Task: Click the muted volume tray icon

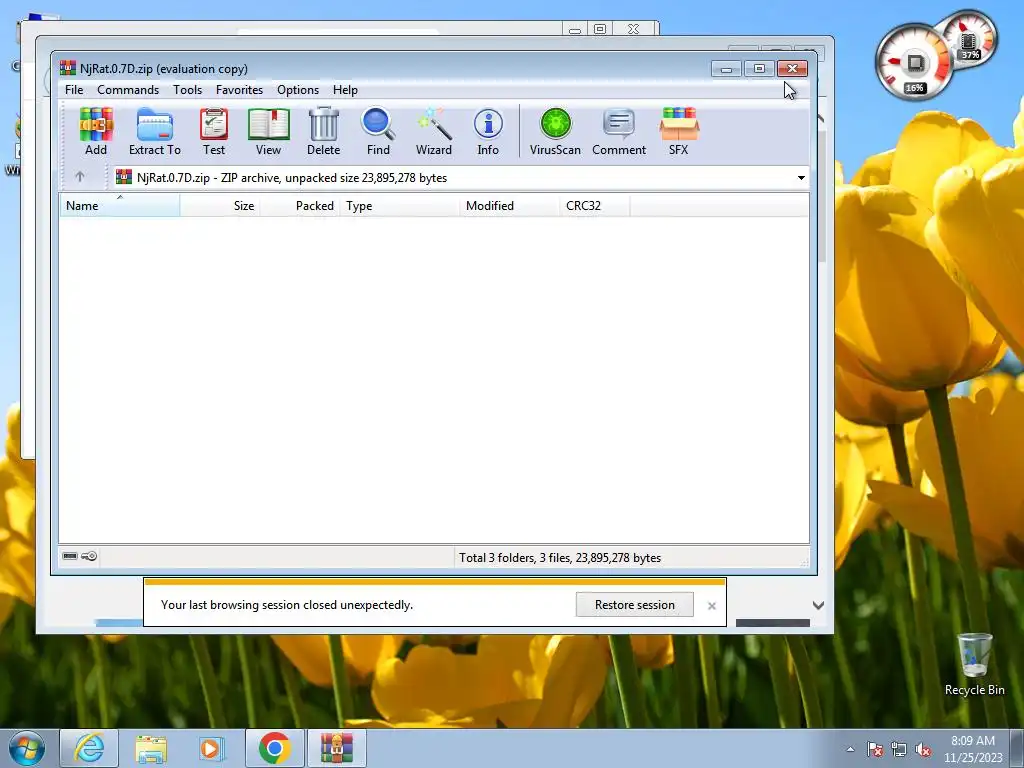Action: pyautogui.click(x=923, y=750)
